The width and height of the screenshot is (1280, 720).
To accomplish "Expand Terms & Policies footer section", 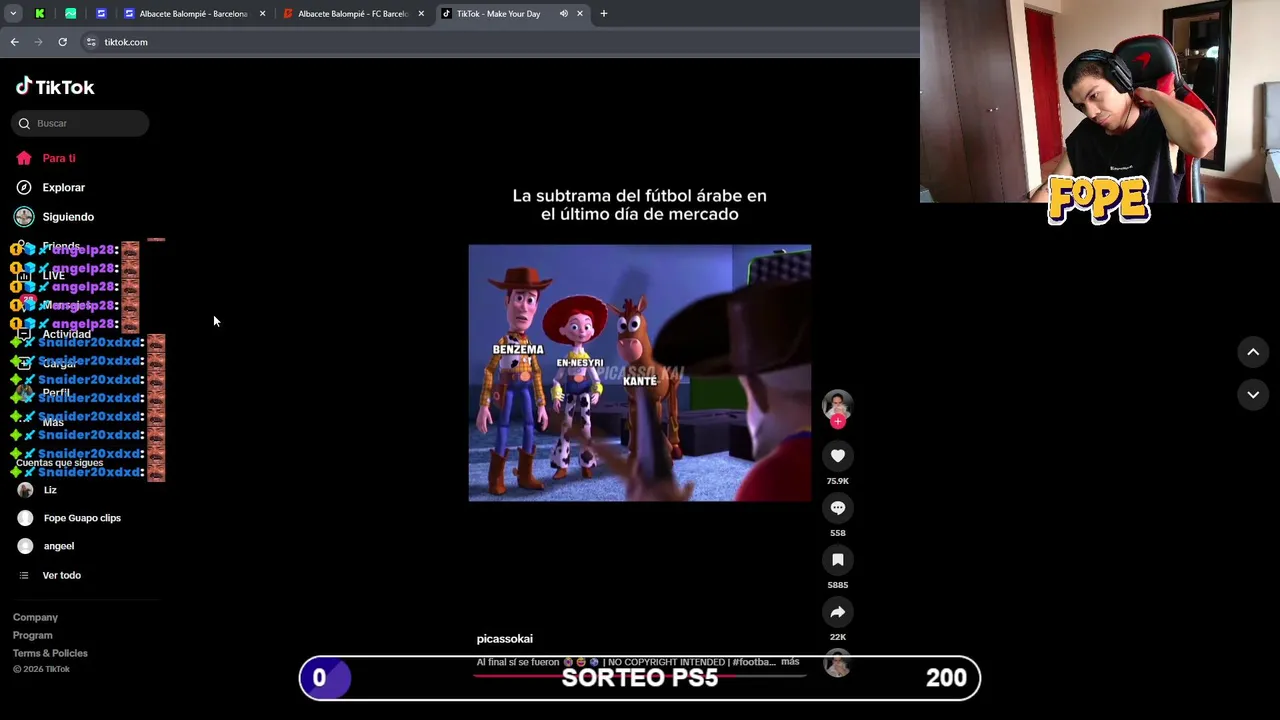I will point(50,653).
